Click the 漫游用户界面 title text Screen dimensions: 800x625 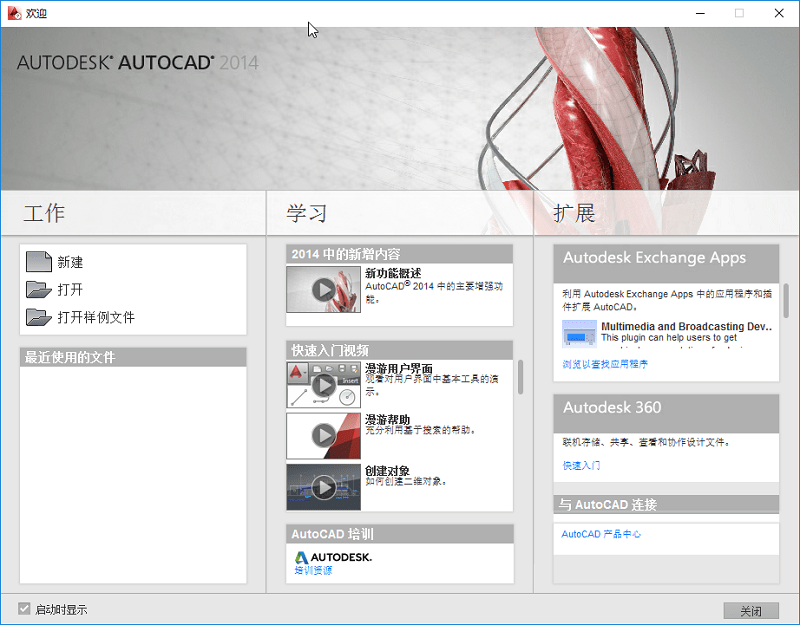point(399,368)
